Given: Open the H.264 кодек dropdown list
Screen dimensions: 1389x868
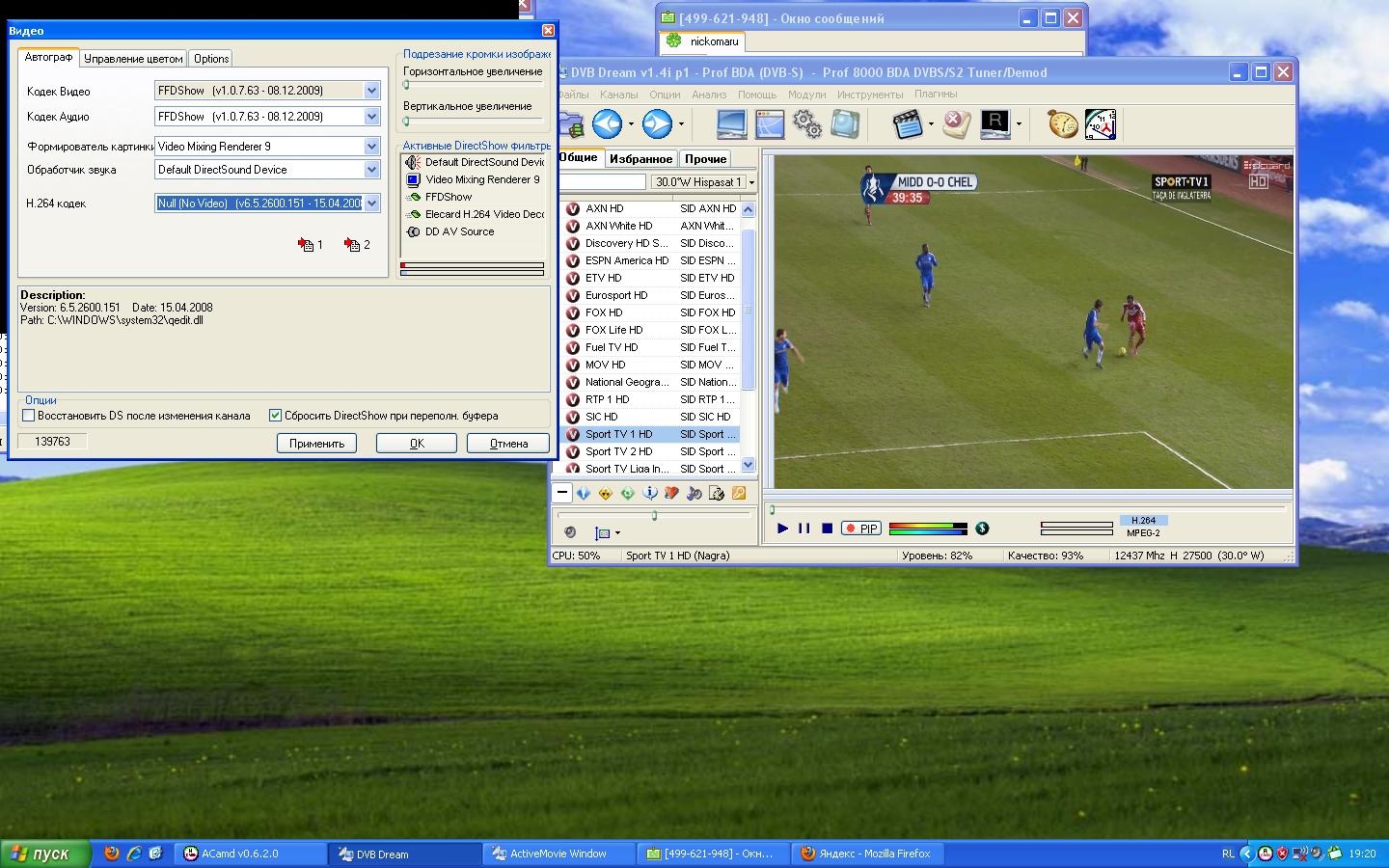Looking at the screenshot, I should [x=371, y=203].
